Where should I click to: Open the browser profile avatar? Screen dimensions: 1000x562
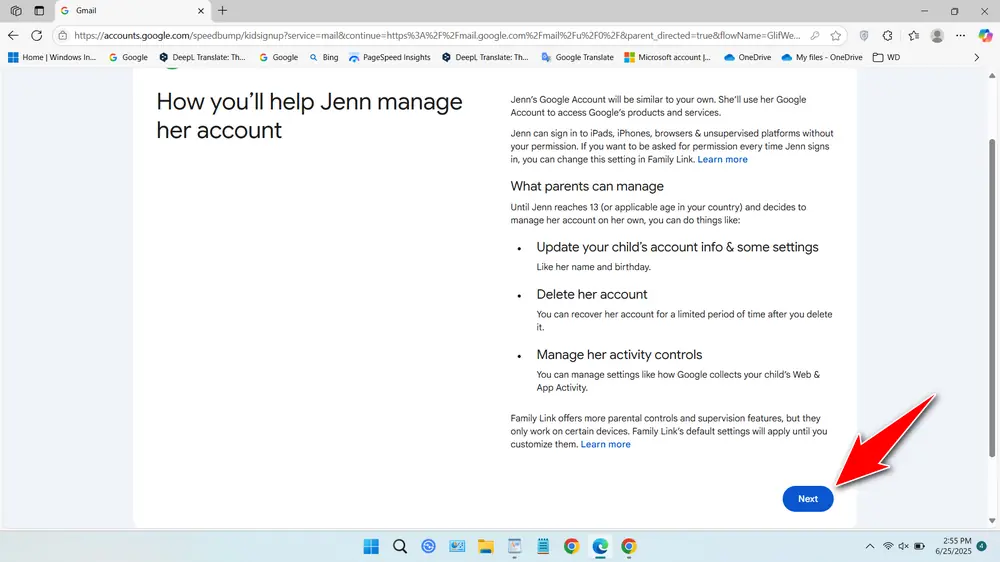[937, 36]
